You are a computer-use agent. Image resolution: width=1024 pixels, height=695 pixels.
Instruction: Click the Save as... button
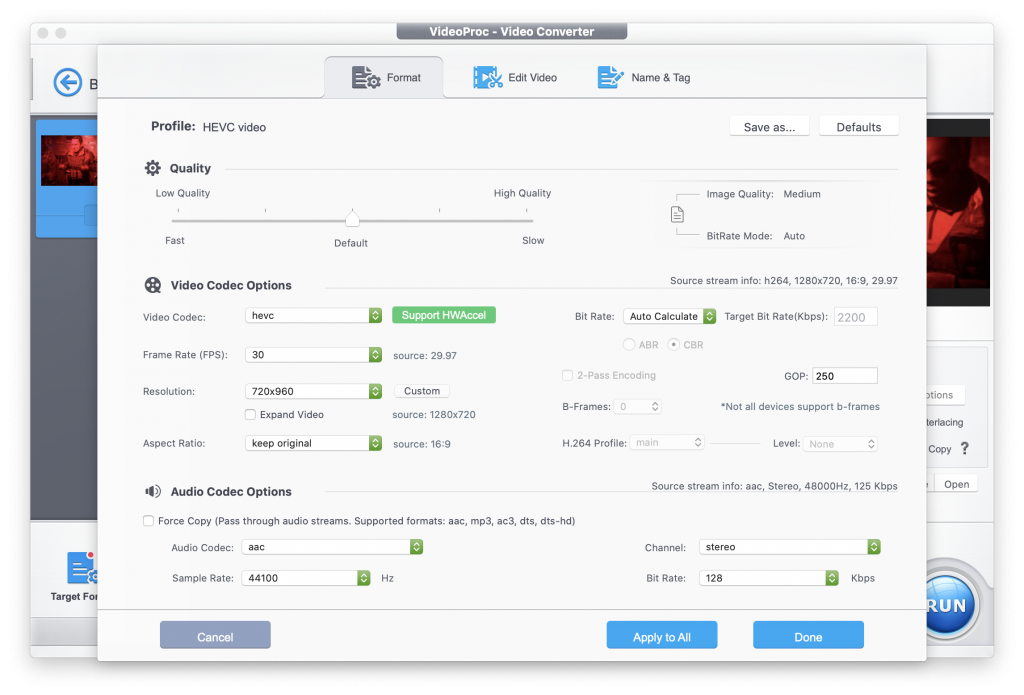tap(769, 127)
